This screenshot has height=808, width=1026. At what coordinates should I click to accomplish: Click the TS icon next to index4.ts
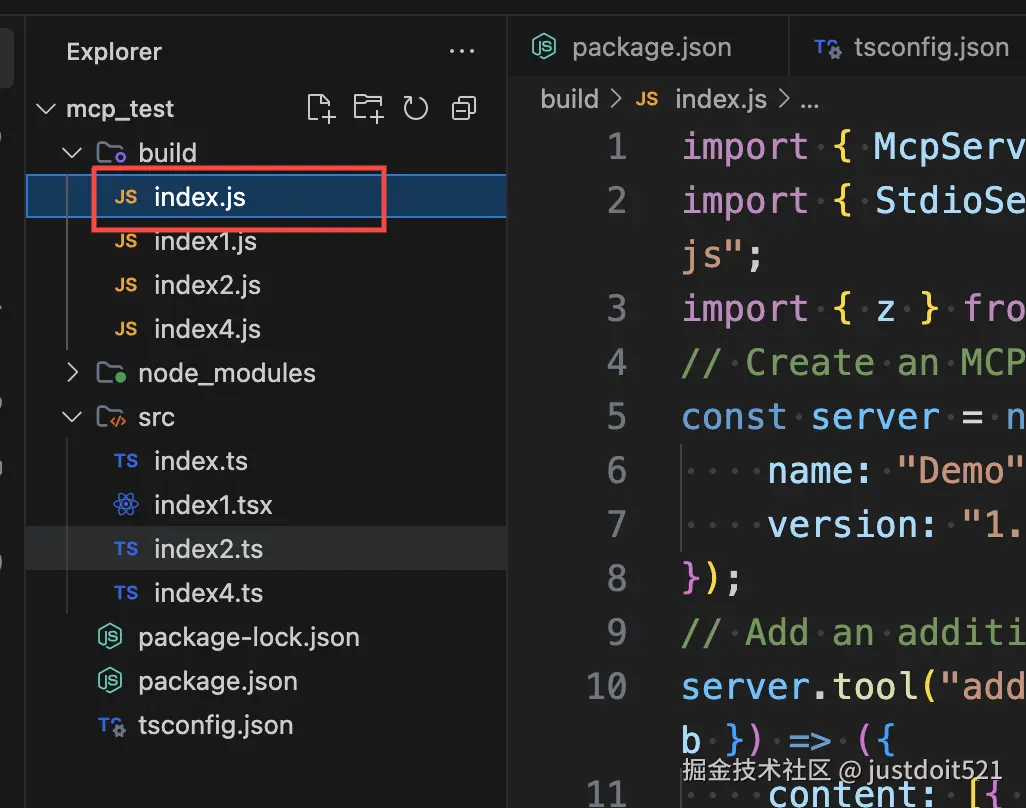coord(126,593)
